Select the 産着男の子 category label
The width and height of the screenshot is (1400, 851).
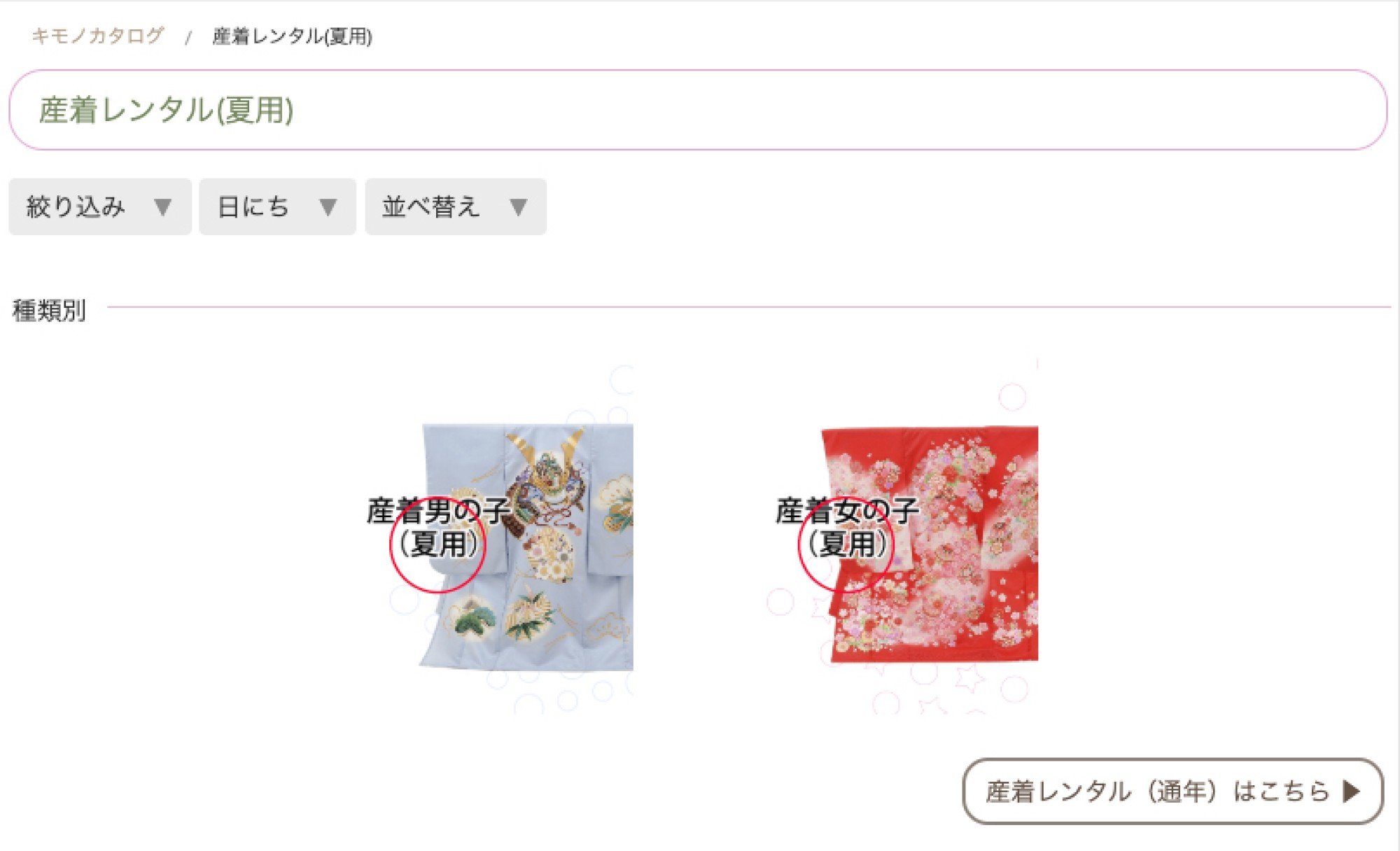click(437, 511)
